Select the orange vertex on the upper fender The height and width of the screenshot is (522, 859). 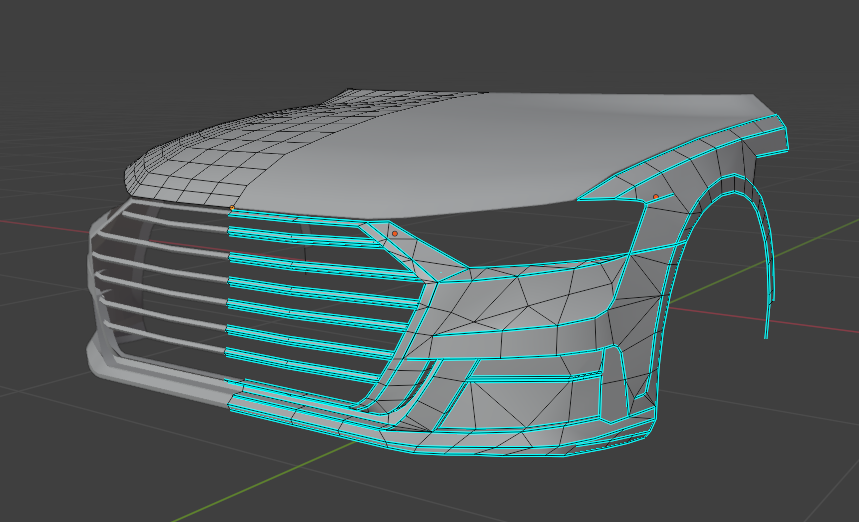point(656,197)
